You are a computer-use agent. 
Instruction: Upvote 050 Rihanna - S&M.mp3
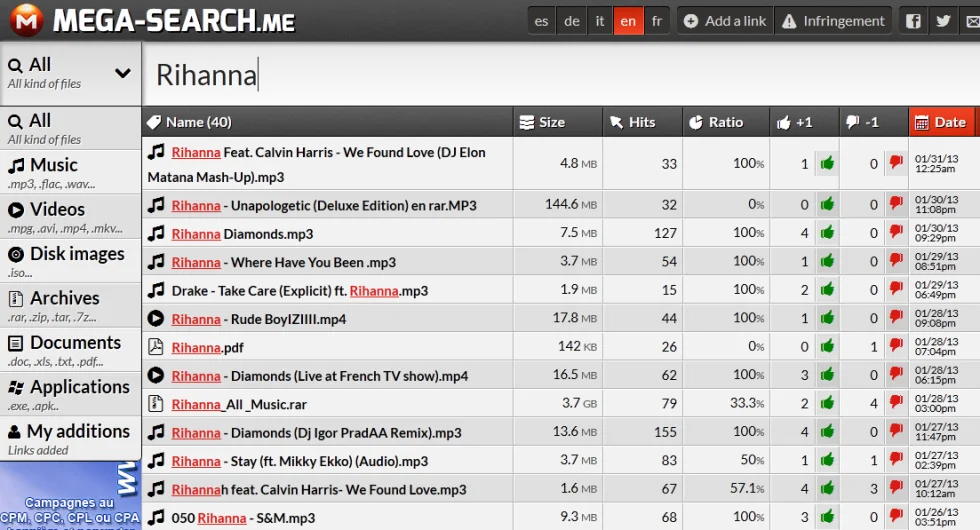pyautogui.click(x=827, y=517)
